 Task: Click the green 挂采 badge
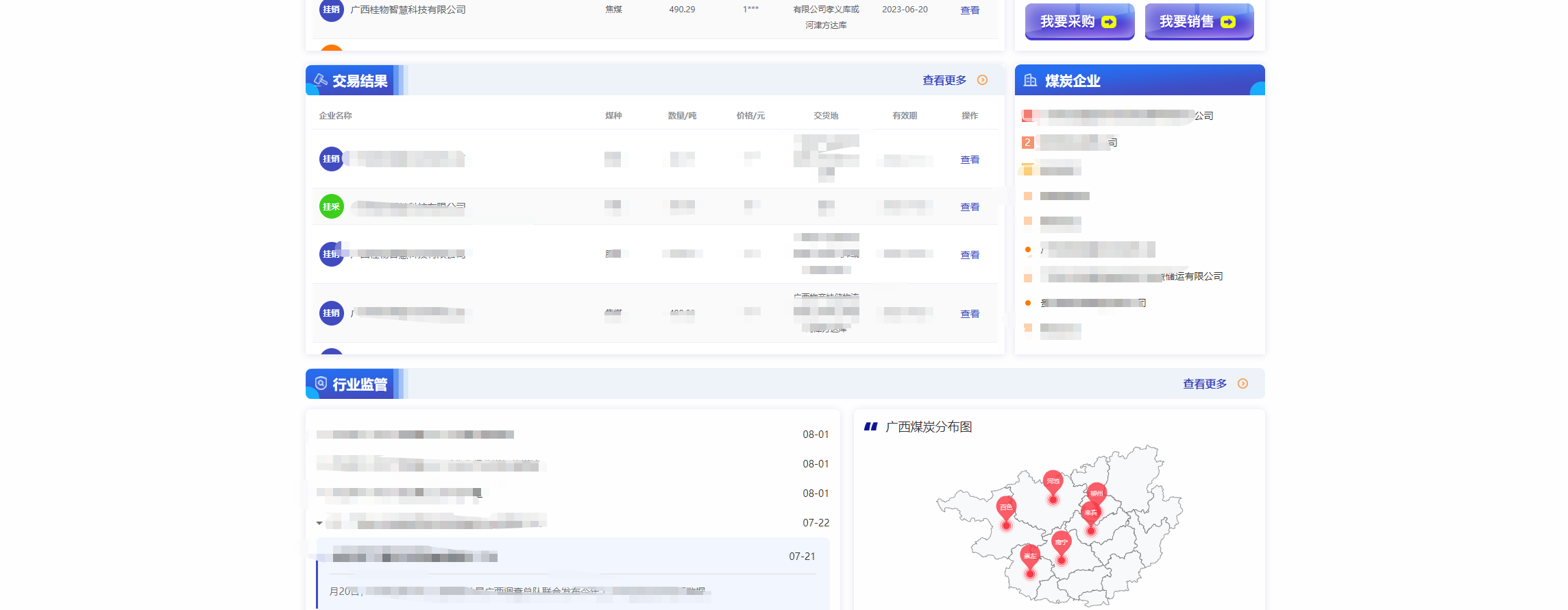(x=332, y=206)
